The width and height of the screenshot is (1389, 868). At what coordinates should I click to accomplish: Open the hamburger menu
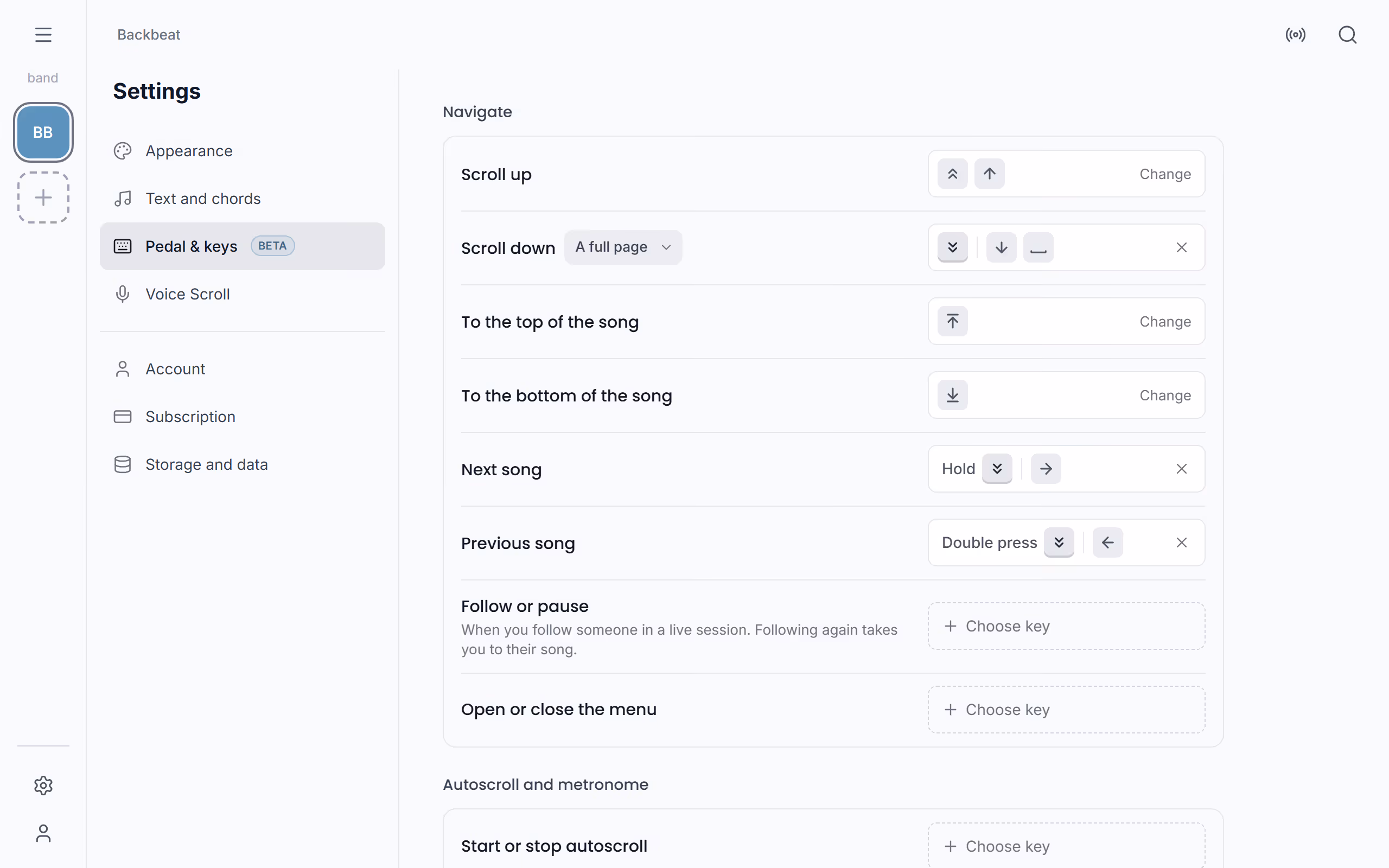[43, 34]
